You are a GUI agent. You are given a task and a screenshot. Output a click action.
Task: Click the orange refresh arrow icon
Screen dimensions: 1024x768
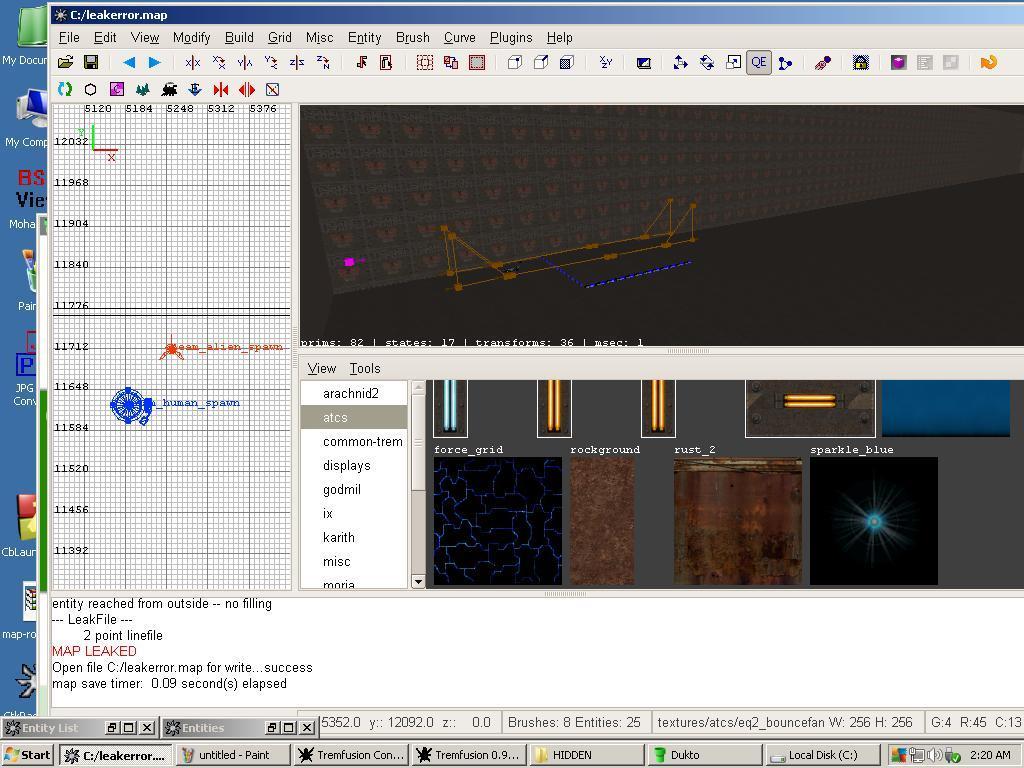988,62
